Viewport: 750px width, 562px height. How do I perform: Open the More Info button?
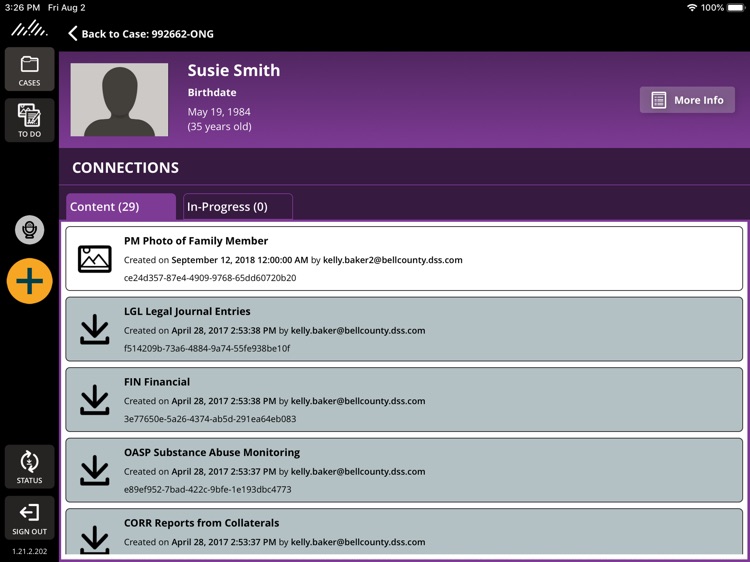(687, 100)
